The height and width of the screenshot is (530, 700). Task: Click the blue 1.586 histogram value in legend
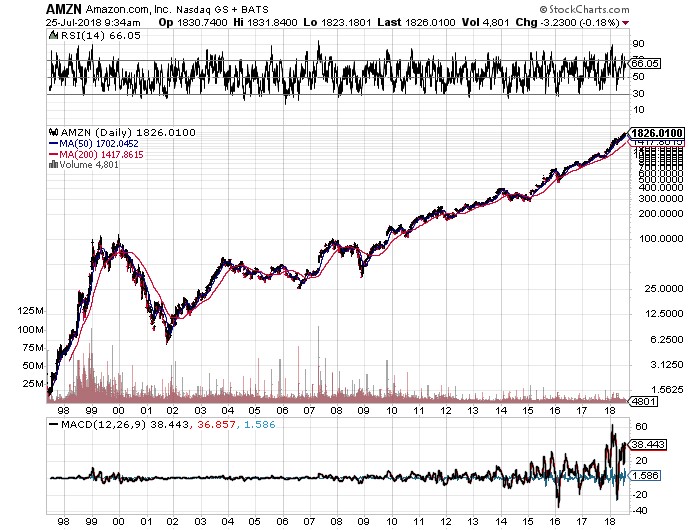click(x=259, y=425)
